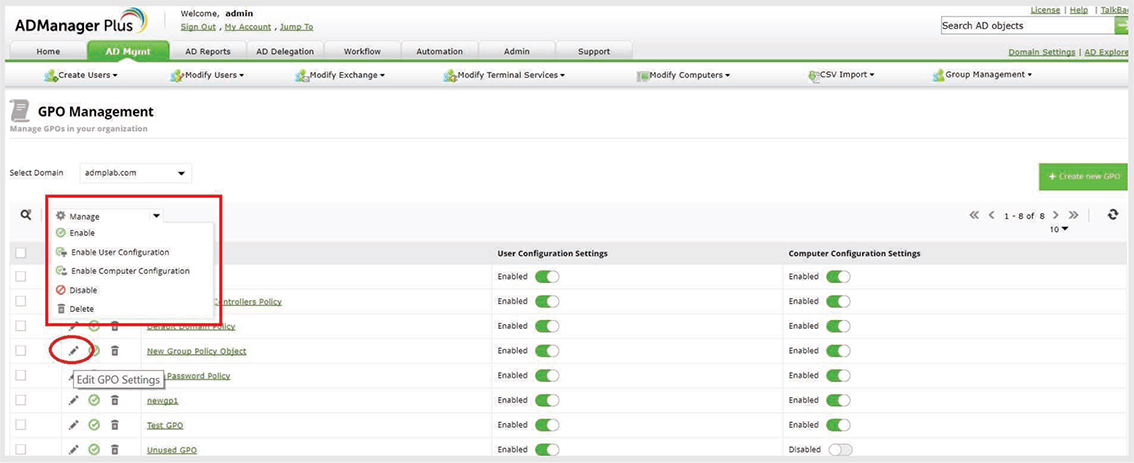Click the Sign Out link
Image resolution: width=1134 pixels, height=463 pixels.
click(x=198, y=27)
